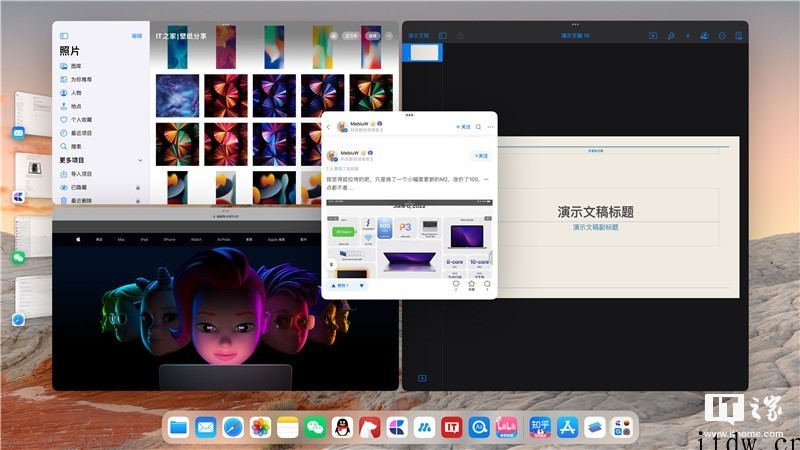Screen dimensions: 800x450
Task: Open the Craft app in the dock
Action: 397,428
